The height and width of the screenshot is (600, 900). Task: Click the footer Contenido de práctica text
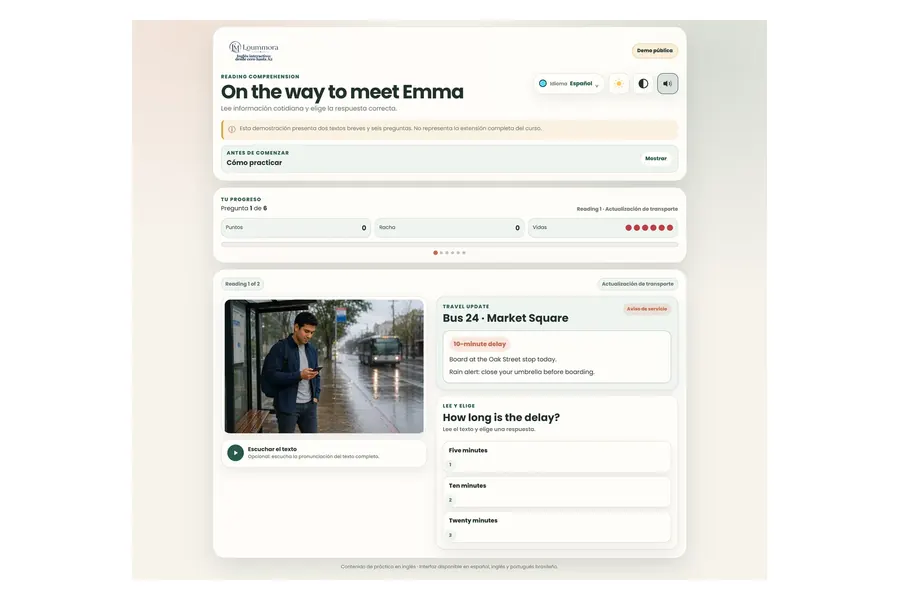click(449, 567)
